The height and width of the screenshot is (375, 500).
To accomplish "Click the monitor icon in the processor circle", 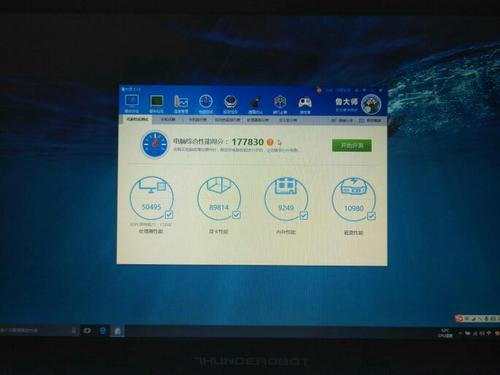I will coord(152,186).
